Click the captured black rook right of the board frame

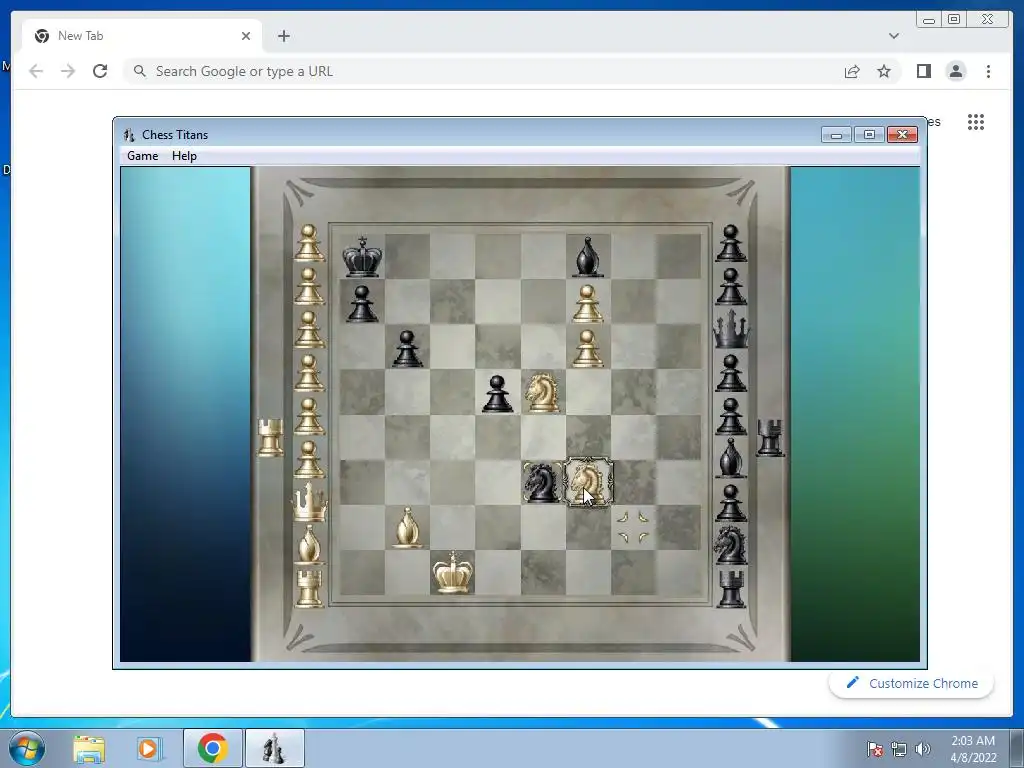tap(771, 437)
